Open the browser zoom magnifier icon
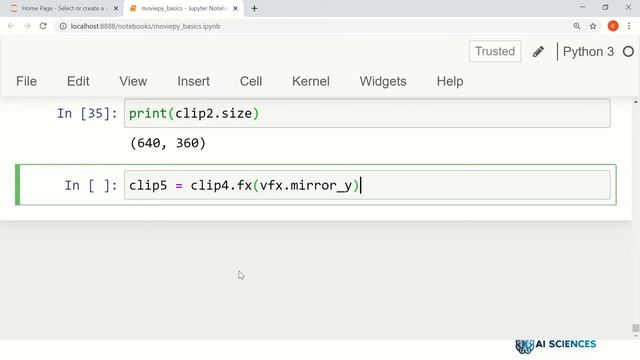640x360 pixels. (x=577, y=26)
